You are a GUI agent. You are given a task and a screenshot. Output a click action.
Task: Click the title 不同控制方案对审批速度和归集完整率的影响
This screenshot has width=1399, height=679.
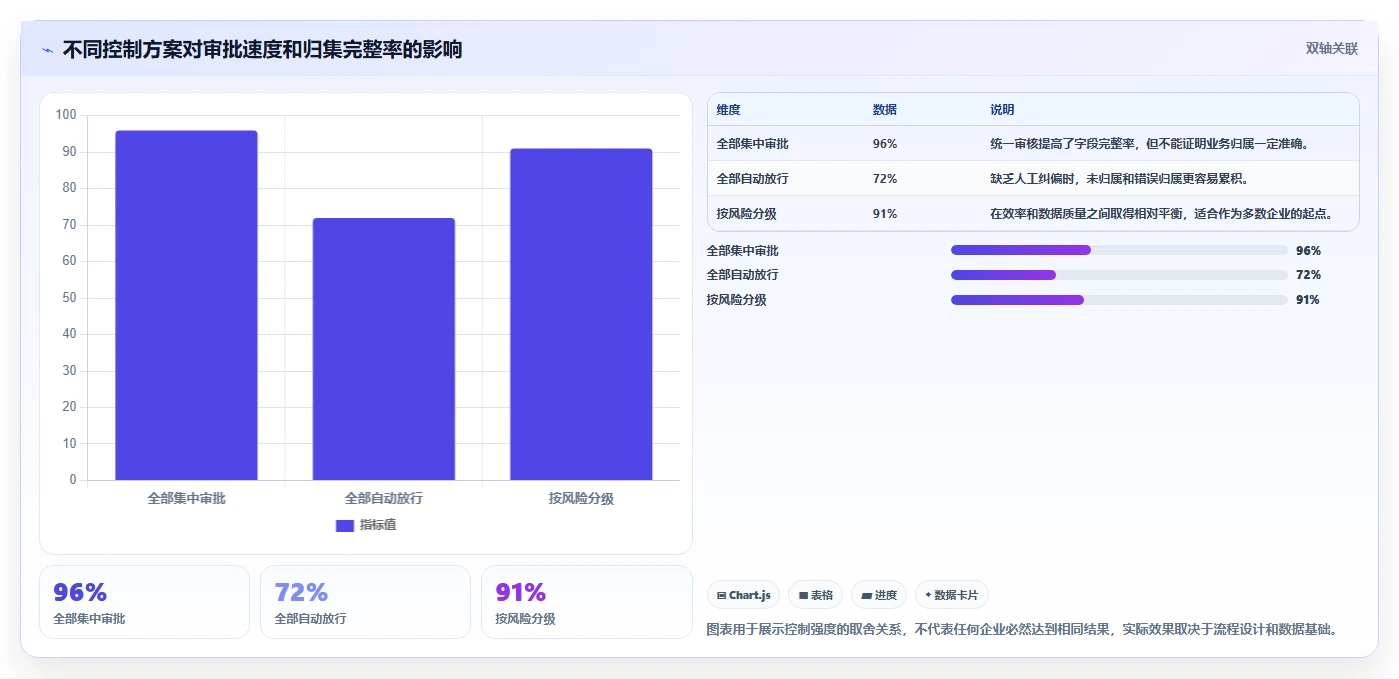click(262, 49)
